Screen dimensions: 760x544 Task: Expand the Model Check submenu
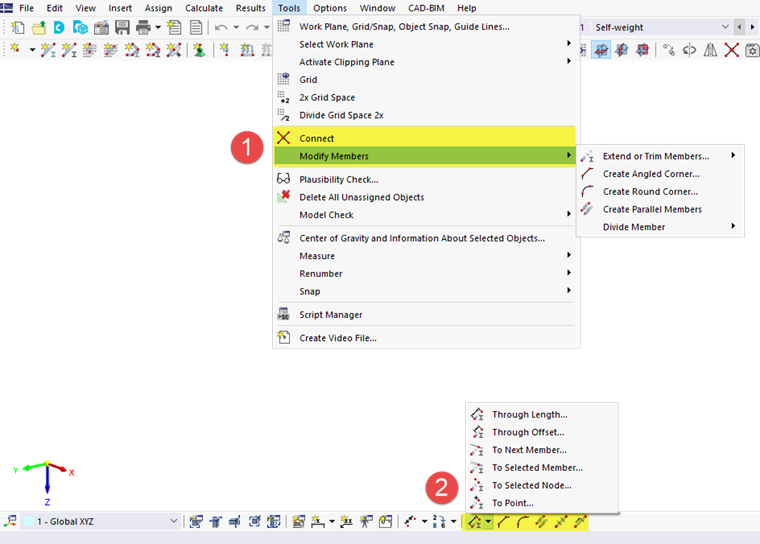click(426, 215)
